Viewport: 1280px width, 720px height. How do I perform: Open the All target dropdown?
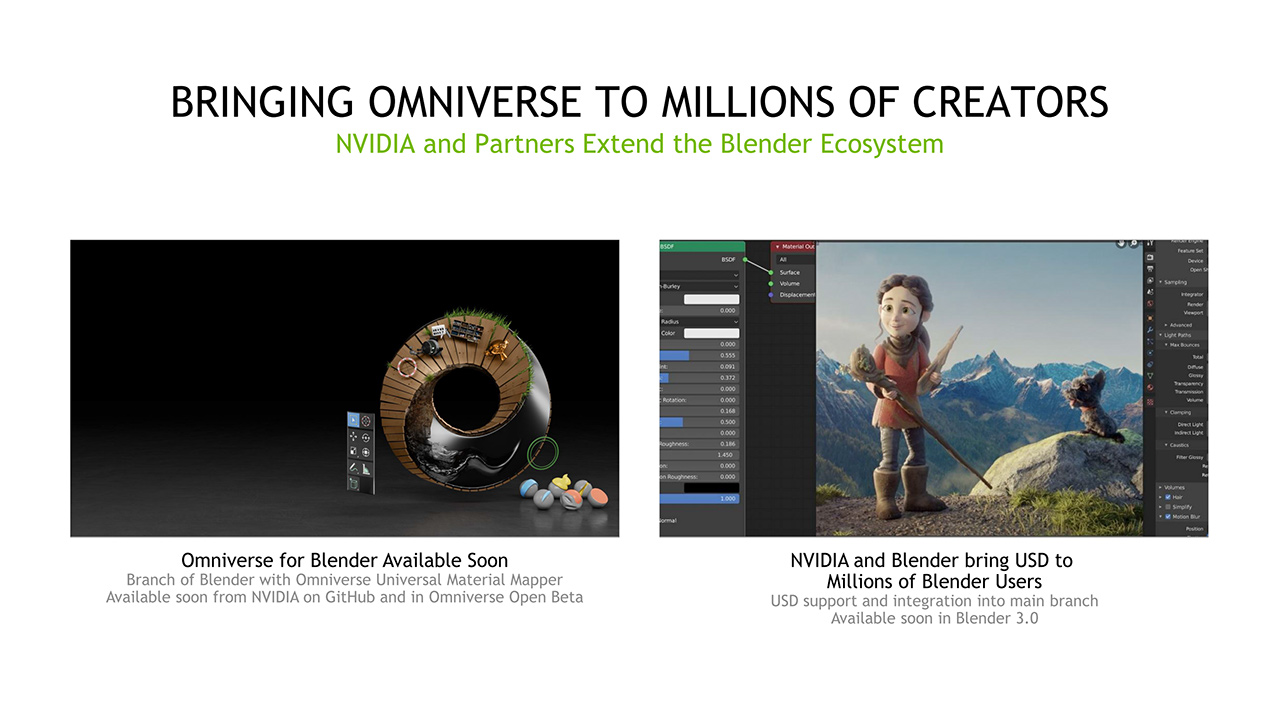tap(794, 260)
